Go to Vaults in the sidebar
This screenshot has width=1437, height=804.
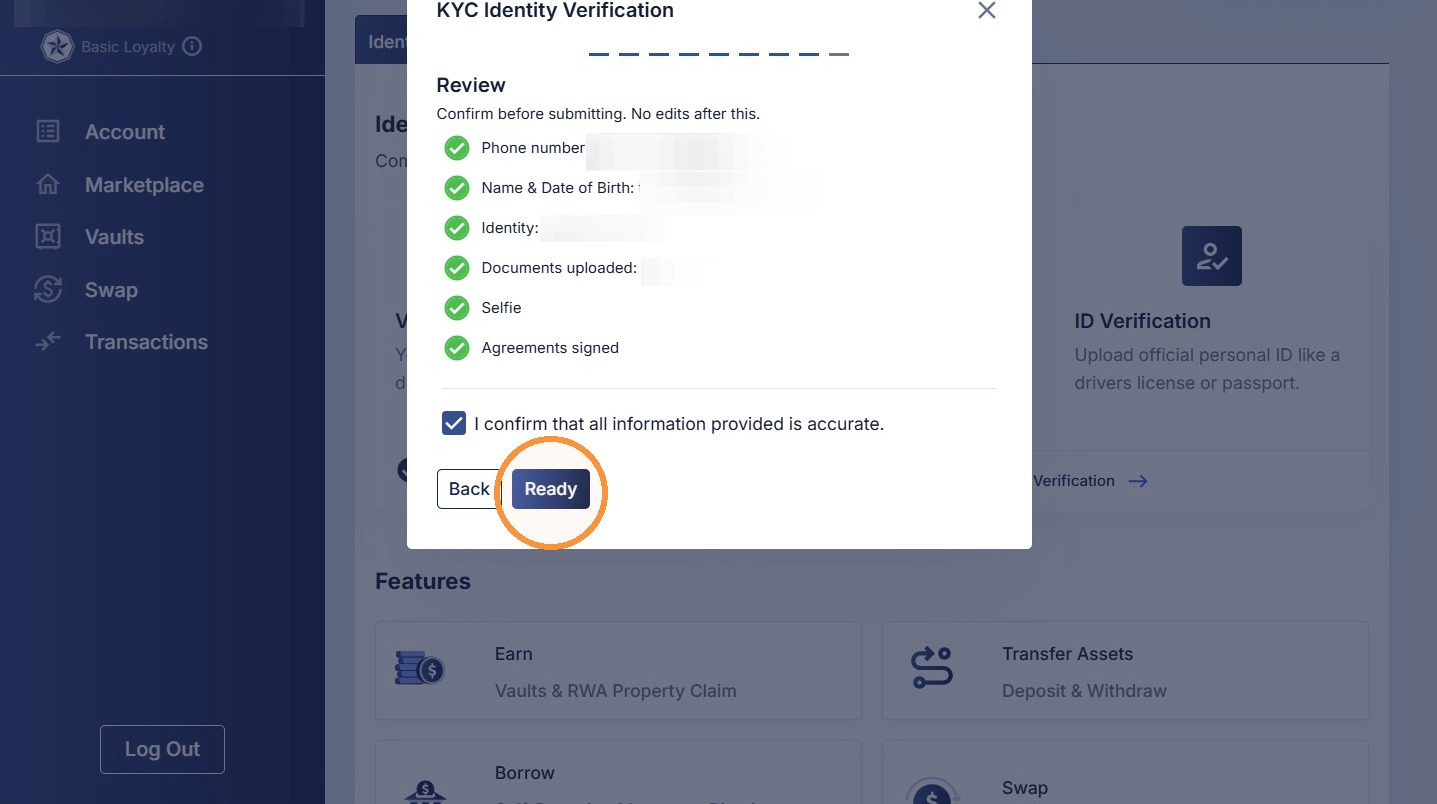(114, 237)
